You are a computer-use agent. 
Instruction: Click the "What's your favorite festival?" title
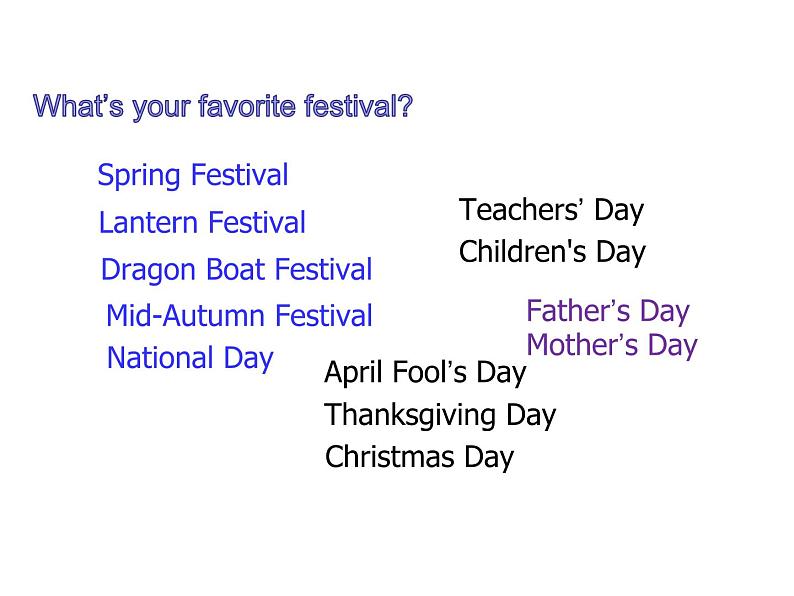pos(222,106)
